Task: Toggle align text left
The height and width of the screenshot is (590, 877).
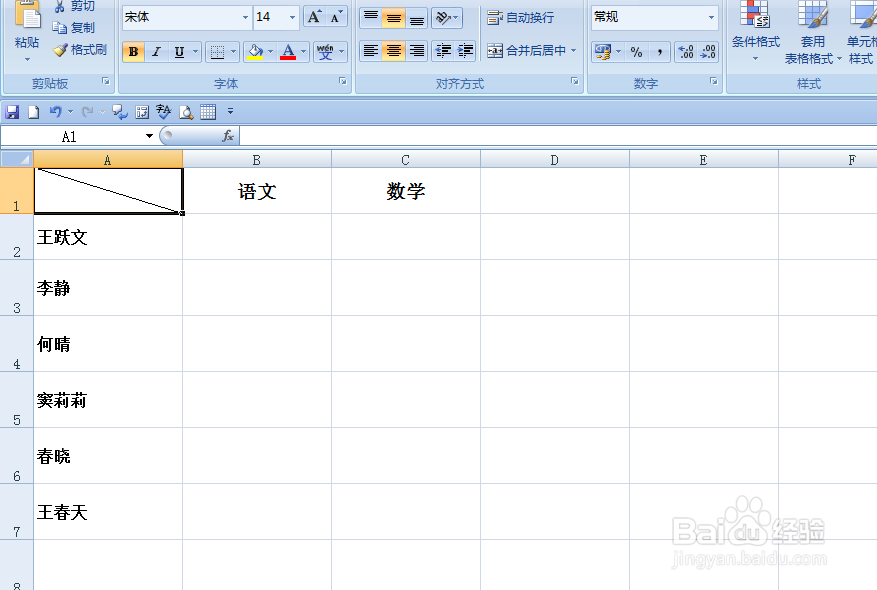Action: click(x=370, y=51)
